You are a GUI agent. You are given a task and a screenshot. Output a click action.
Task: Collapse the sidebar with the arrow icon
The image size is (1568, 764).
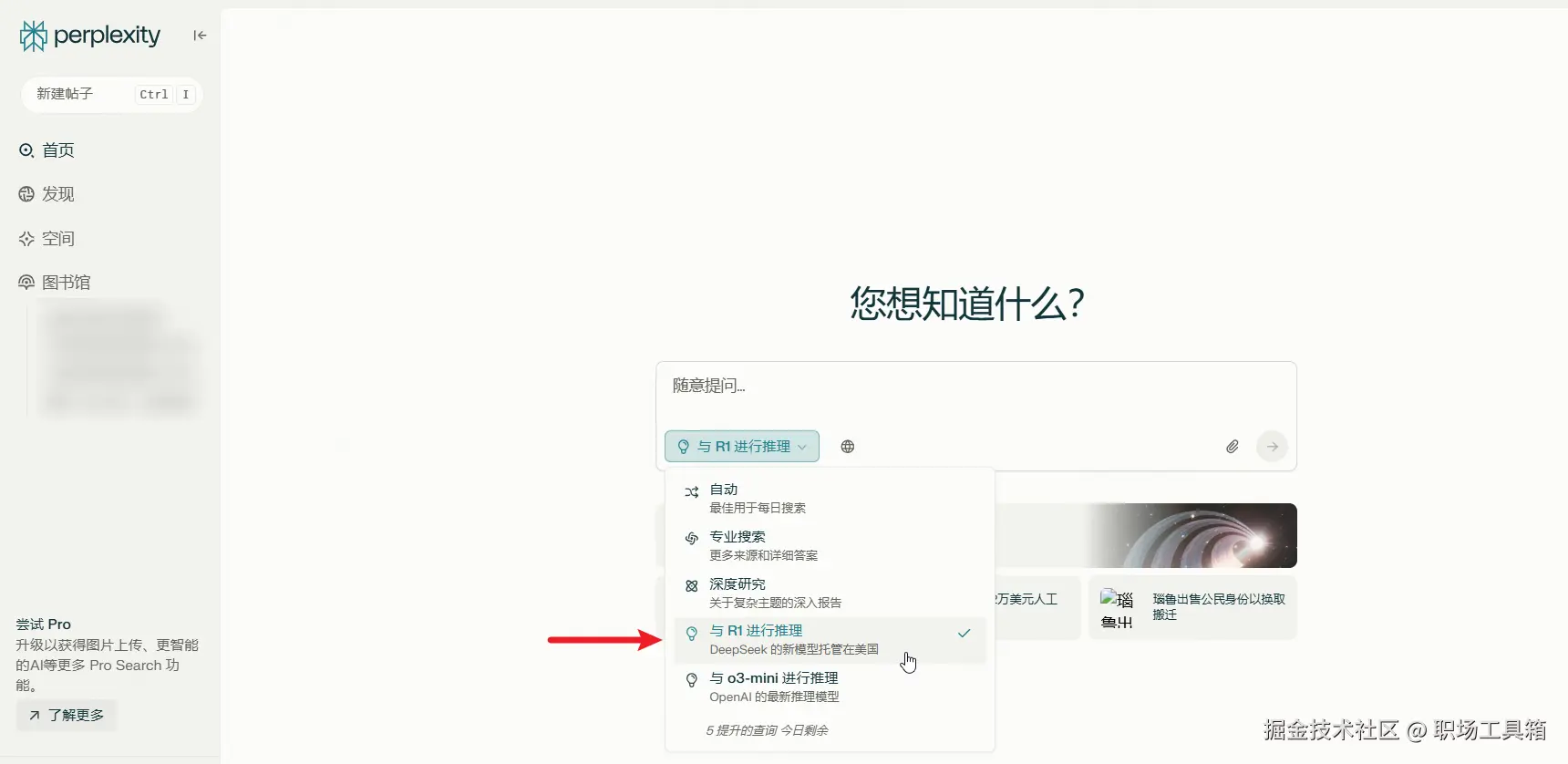[200, 36]
